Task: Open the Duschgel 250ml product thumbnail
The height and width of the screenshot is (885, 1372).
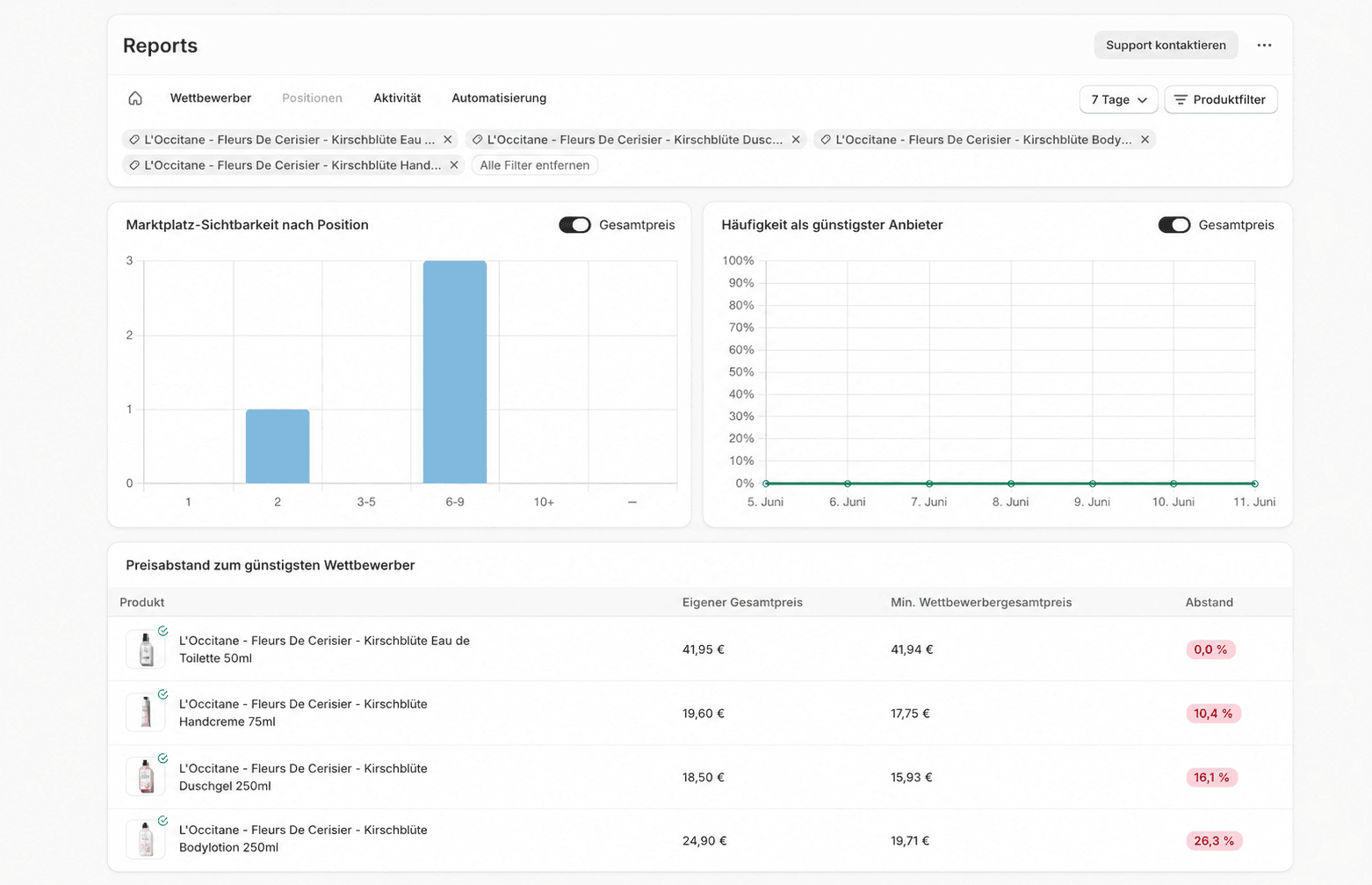Action: 146,777
